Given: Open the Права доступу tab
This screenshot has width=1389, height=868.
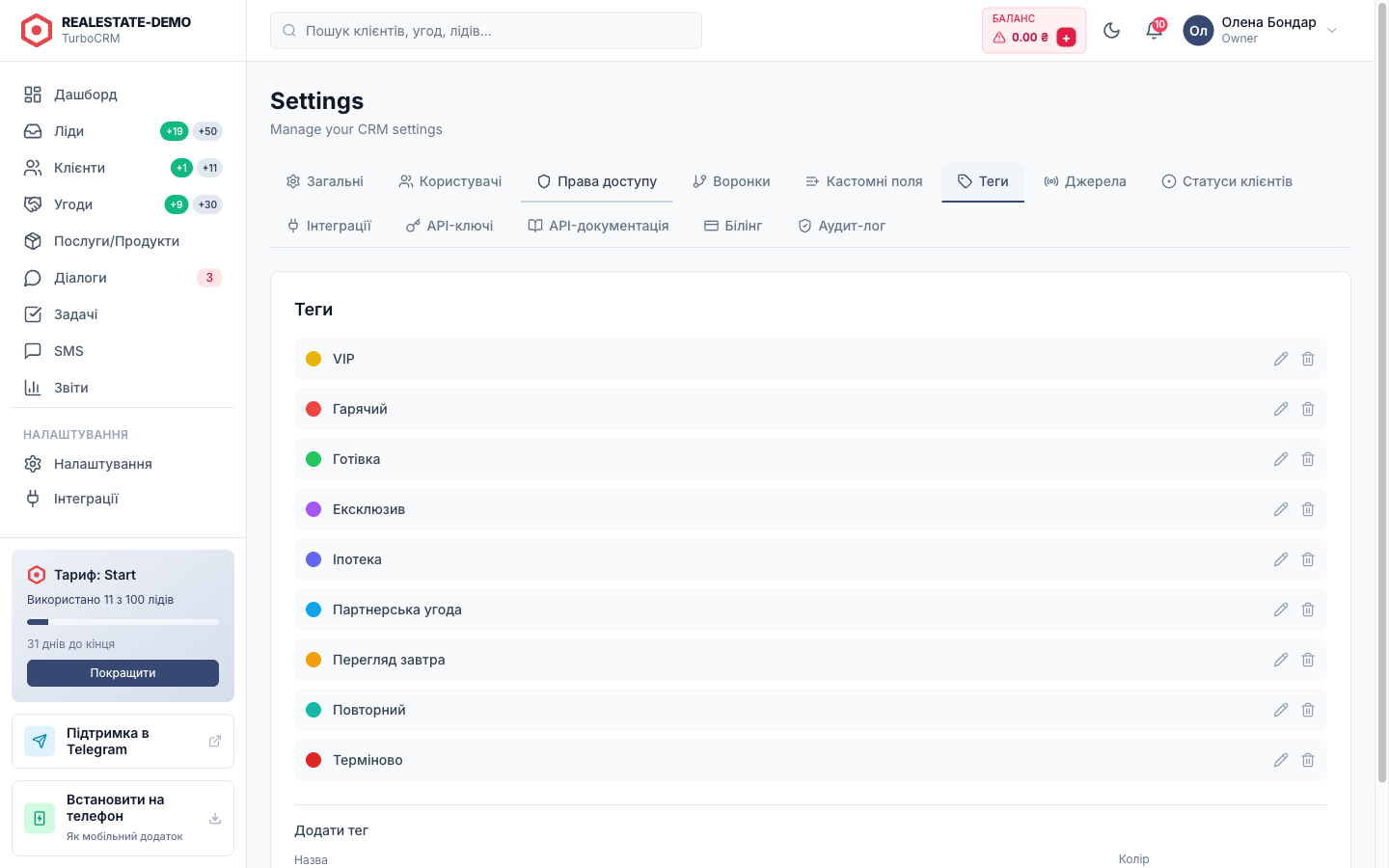Looking at the screenshot, I should pos(597,181).
